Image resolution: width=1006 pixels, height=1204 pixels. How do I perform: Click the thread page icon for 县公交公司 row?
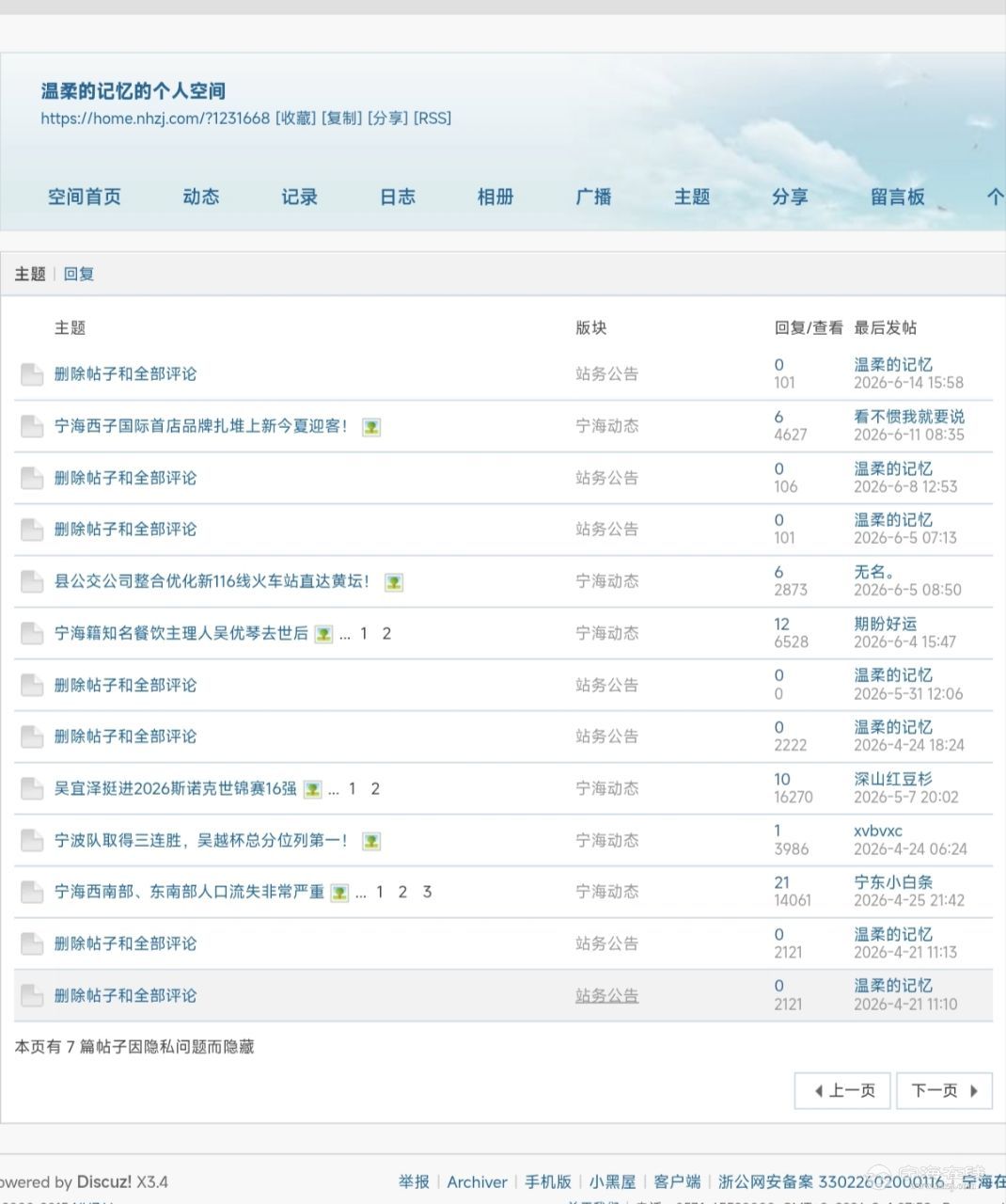click(32, 581)
